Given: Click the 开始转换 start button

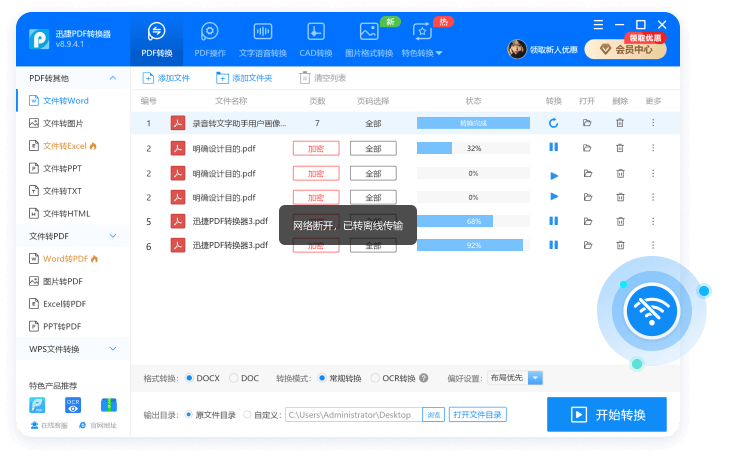Looking at the screenshot, I should click(x=606, y=414).
